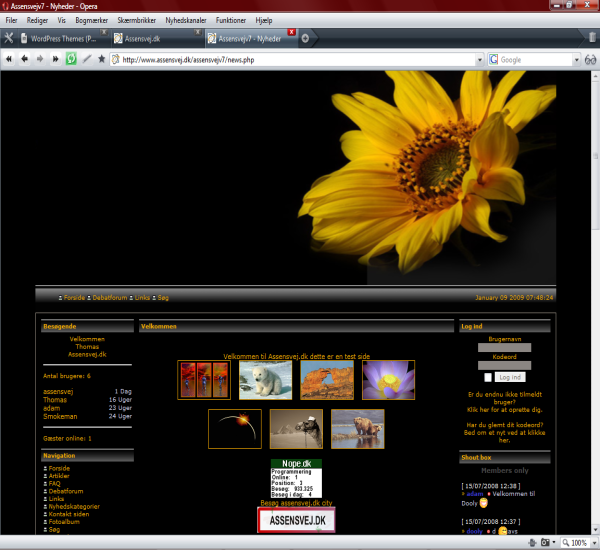
Task: Close the Assensvej.dk tab
Action: pyautogui.click(x=197, y=32)
